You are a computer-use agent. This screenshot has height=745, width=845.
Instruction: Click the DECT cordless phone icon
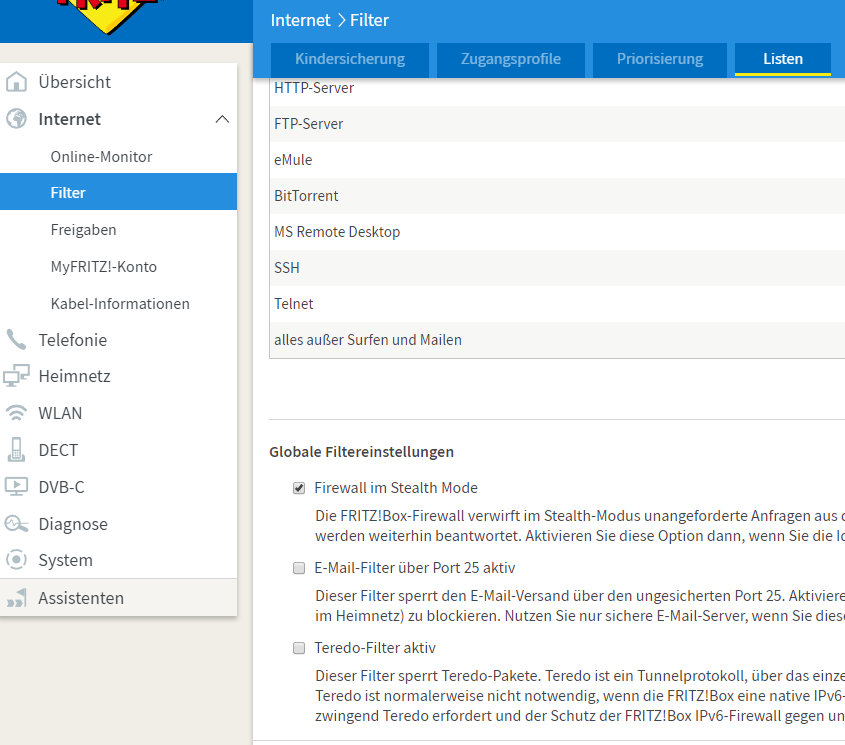[16, 450]
